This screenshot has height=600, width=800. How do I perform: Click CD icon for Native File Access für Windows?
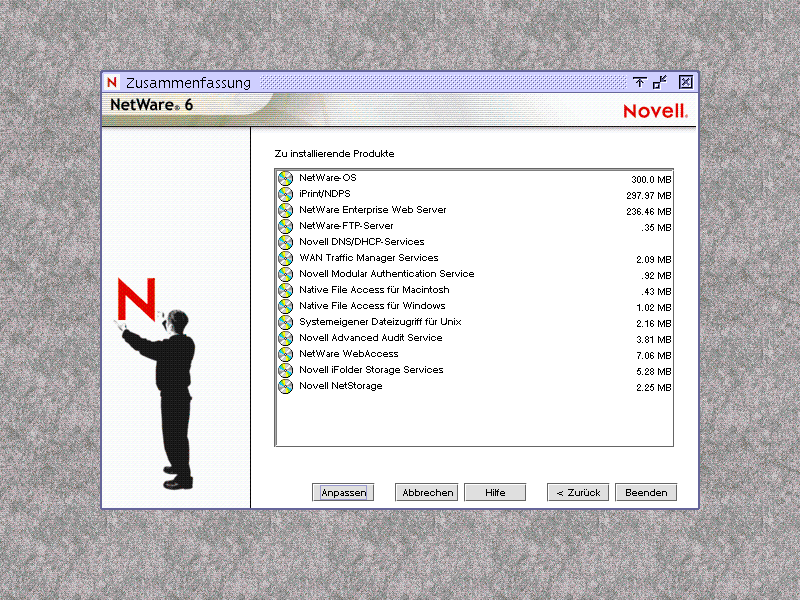[285, 306]
